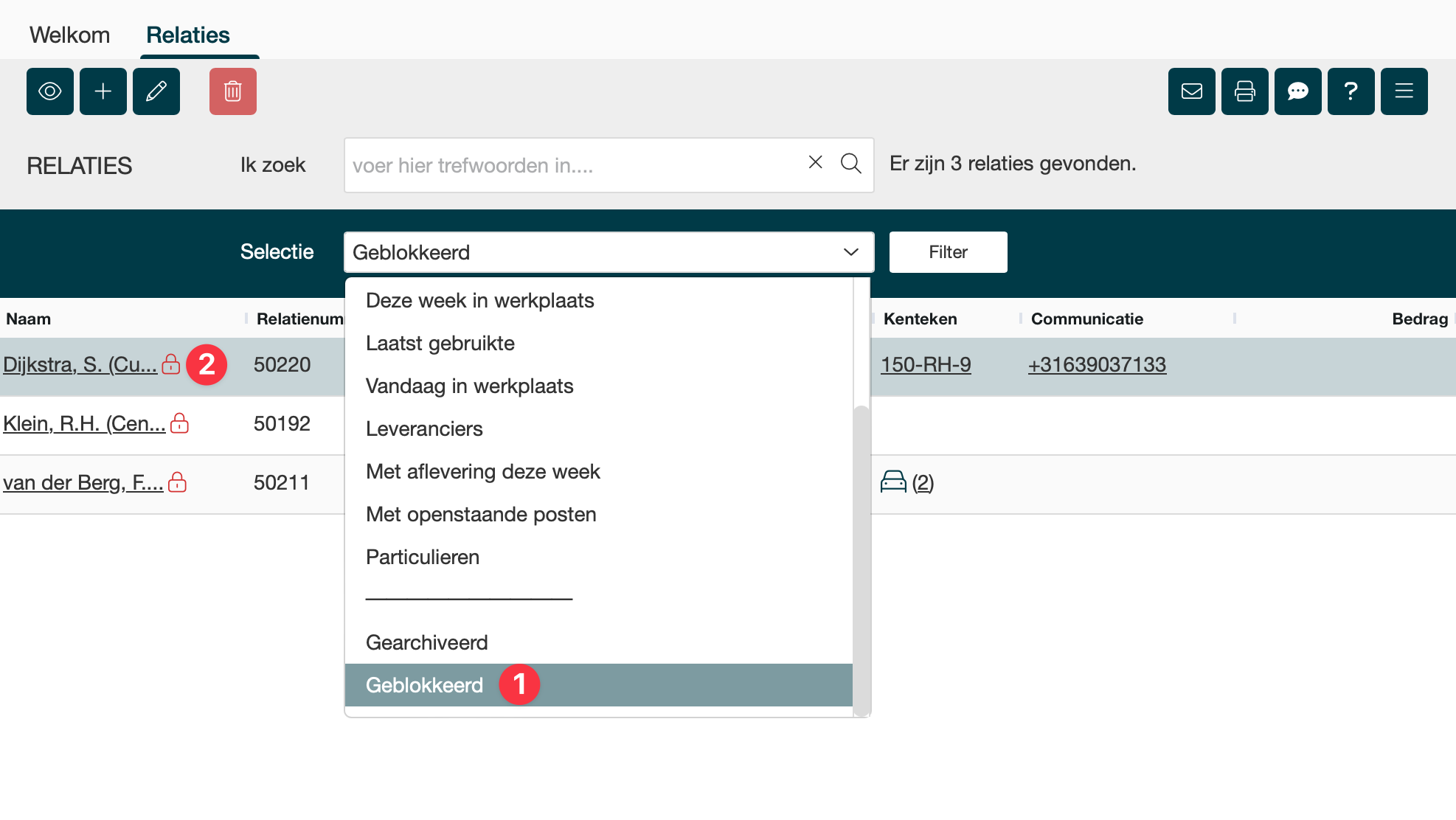This screenshot has height=820, width=1456.
Task: Click the pencil edit button
Action: click(156, 91)
